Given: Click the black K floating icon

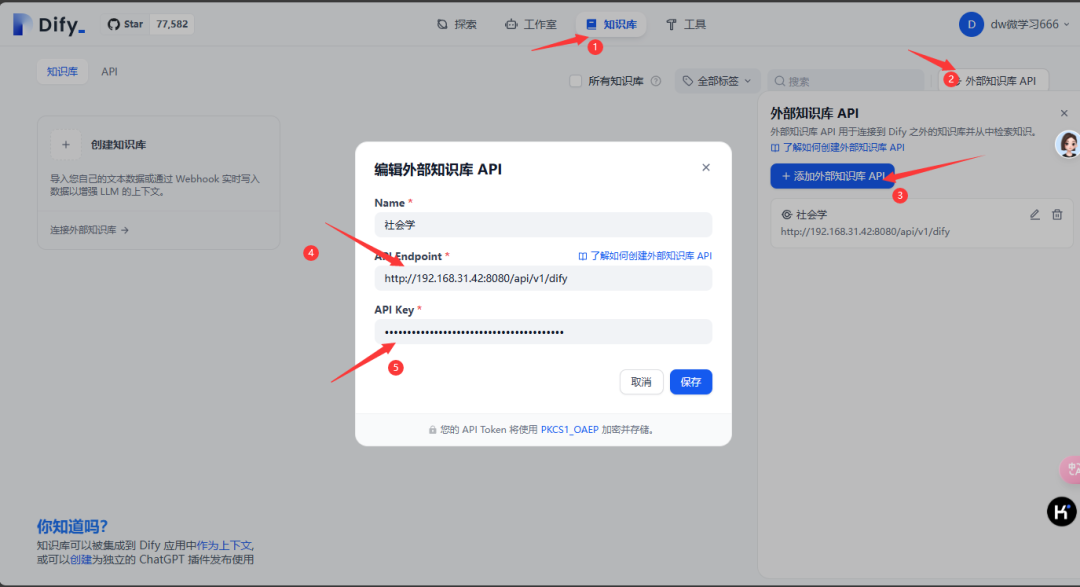Looking at the screenshot, I should pyautogui.click(x=1061, y=512).
